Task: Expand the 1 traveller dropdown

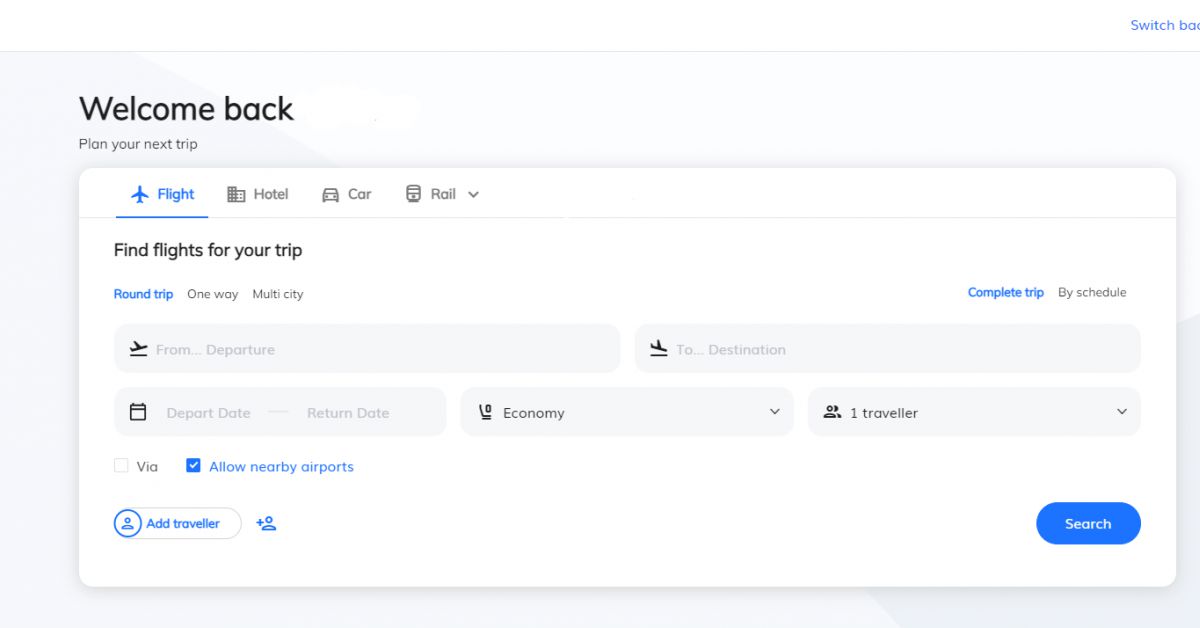Action: [973, 412]
